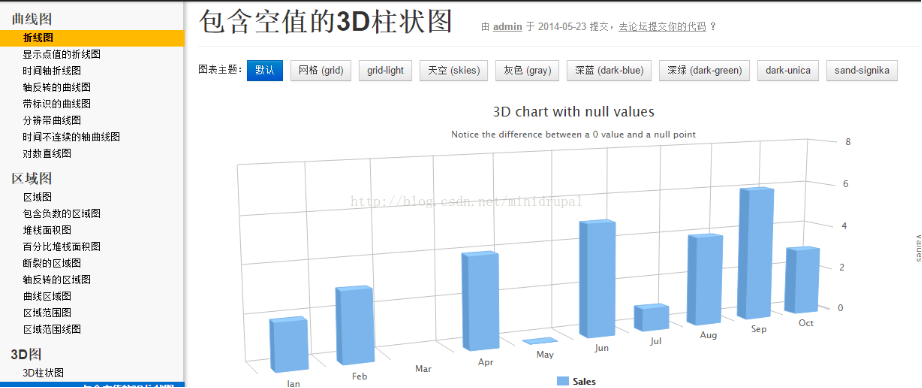922x388 pixels.
Task: Open 折线图 in the sidebar
Action: (38, 38)
